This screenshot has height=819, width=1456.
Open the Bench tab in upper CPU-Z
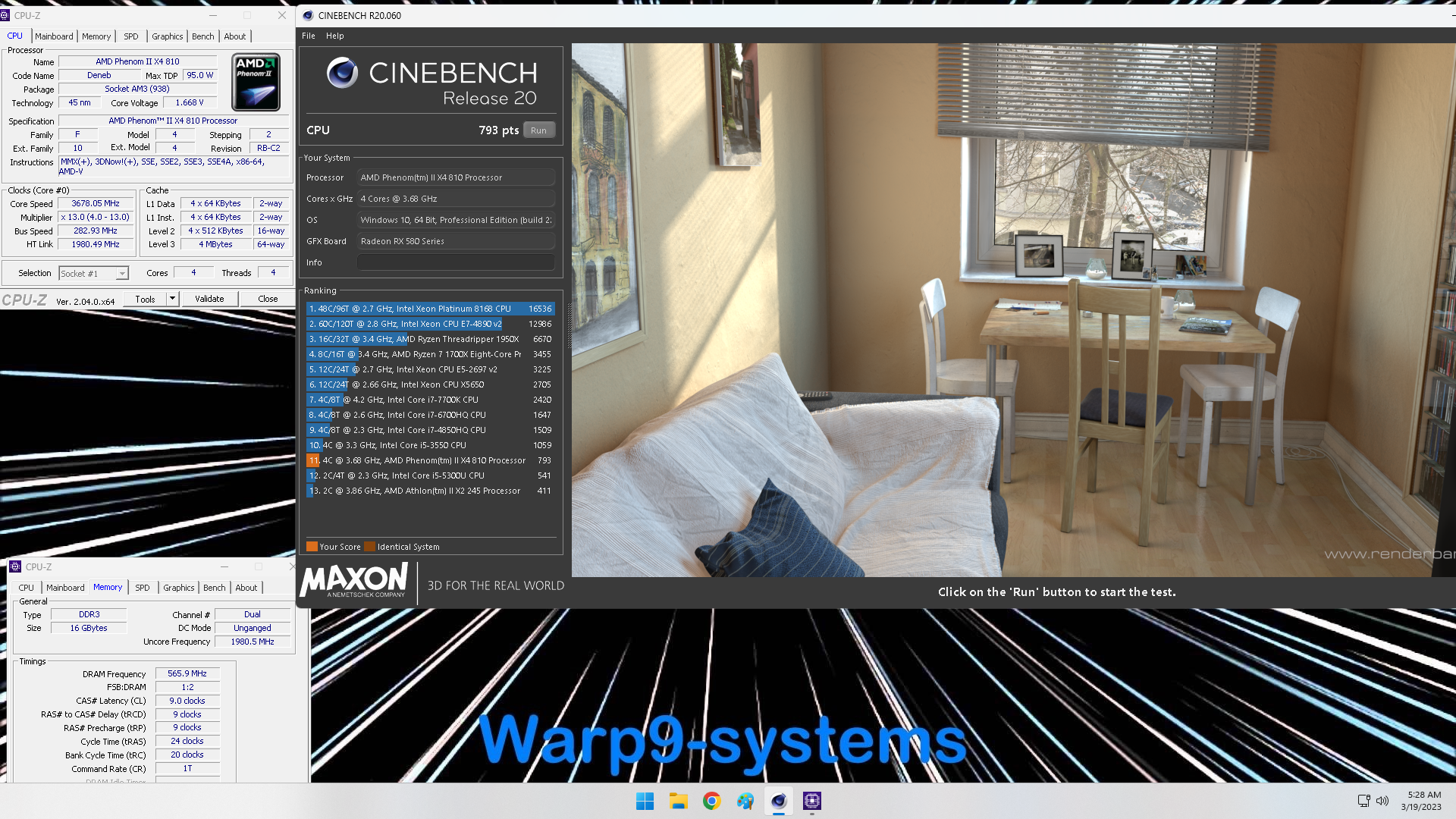(203, 36)
